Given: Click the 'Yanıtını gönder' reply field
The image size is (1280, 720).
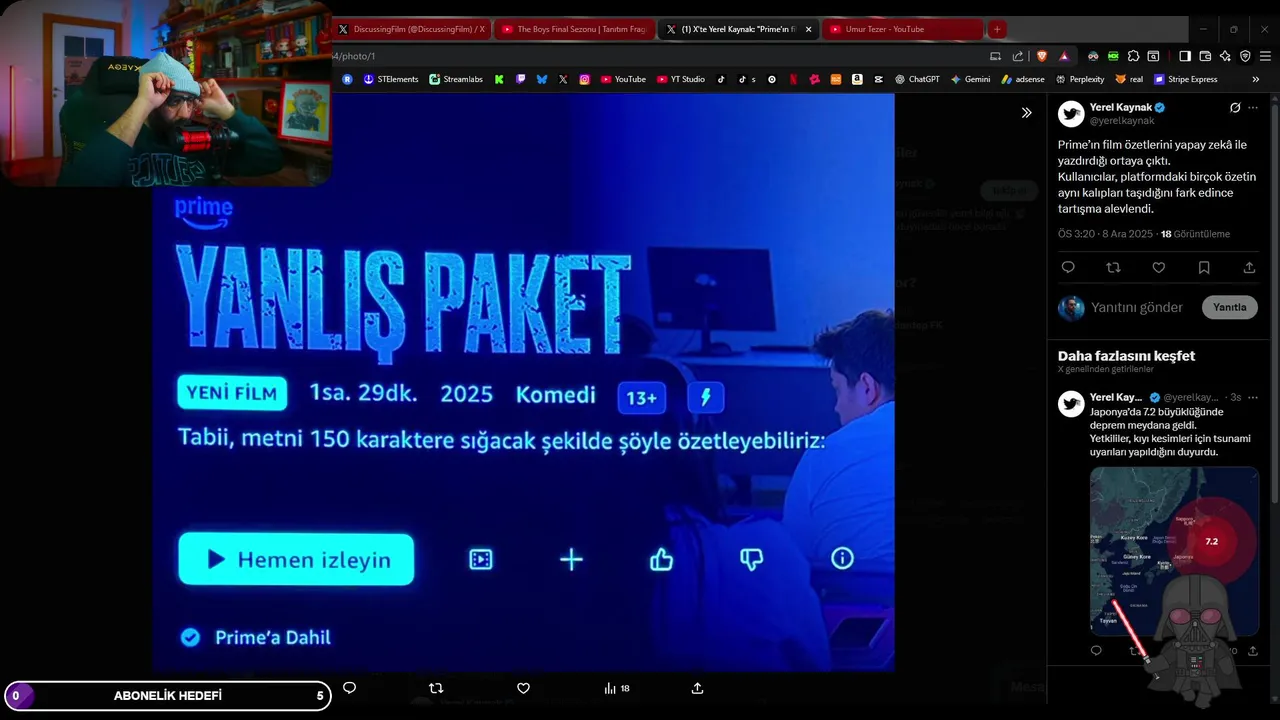Looking at the screenshot, I should point(1137,307).
